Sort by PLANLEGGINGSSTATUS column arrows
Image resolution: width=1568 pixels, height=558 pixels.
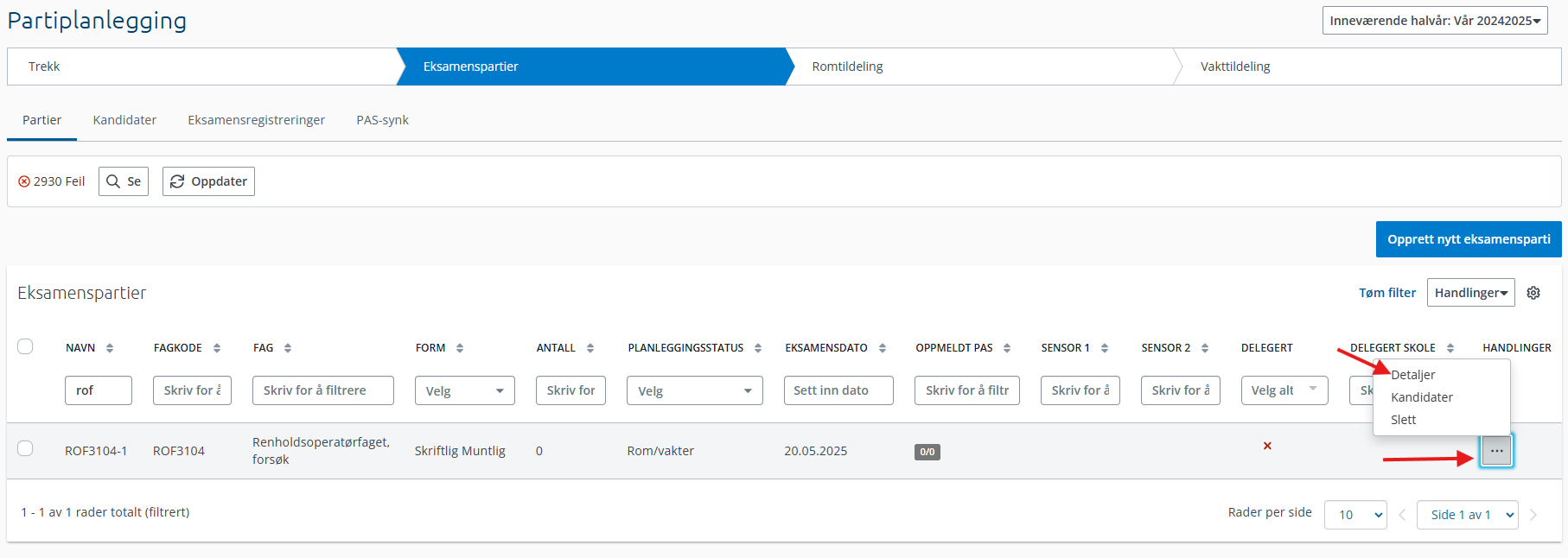coord(758,348)
